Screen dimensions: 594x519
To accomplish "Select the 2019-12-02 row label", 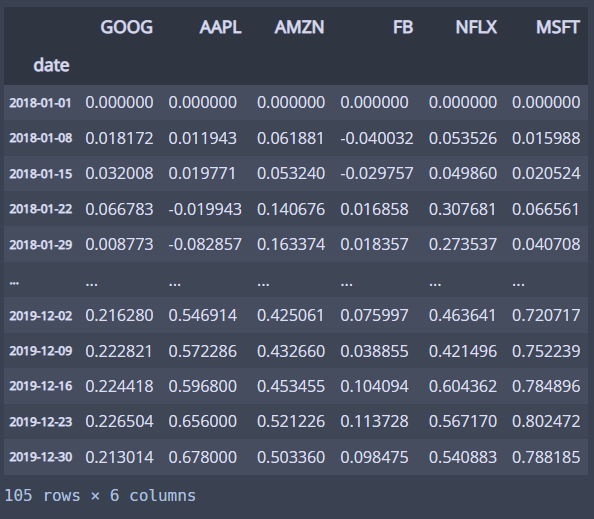I will click(40, 316).
